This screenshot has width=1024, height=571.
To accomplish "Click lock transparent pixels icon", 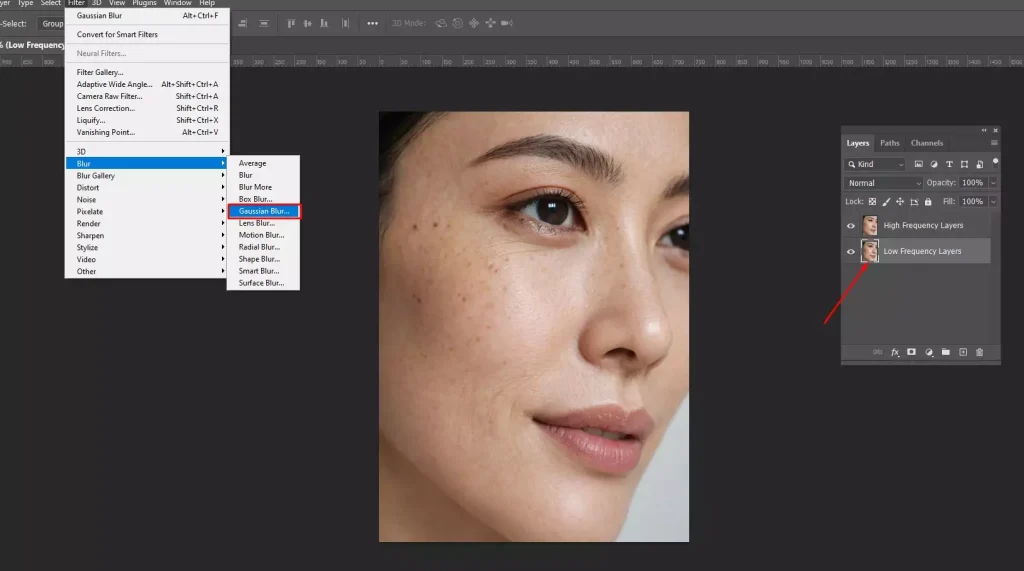I will [872, 201].
